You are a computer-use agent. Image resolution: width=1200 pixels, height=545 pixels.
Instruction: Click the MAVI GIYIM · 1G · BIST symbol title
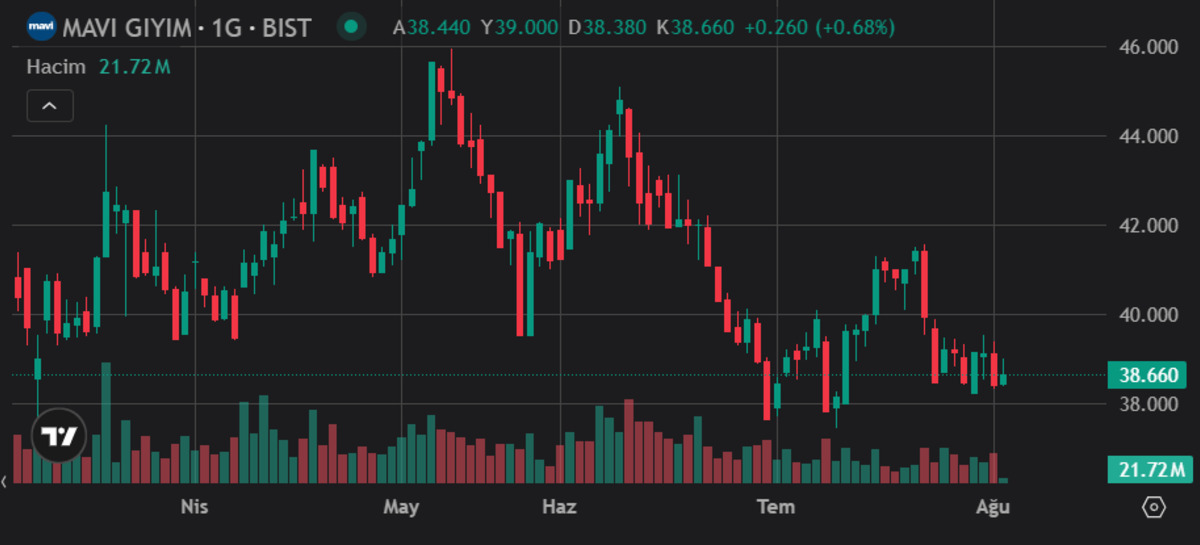point(187,27)
